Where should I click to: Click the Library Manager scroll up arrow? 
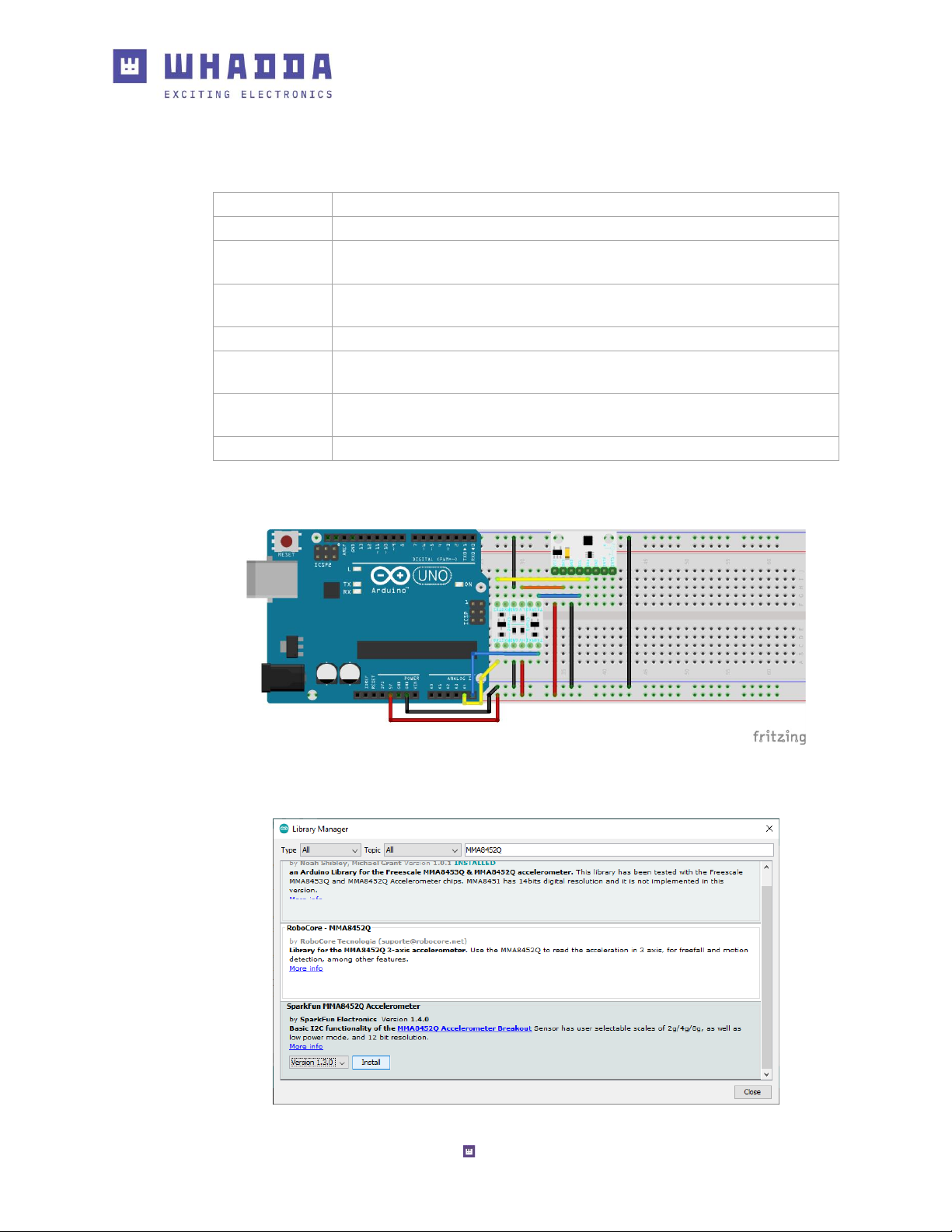coord(766,867)
